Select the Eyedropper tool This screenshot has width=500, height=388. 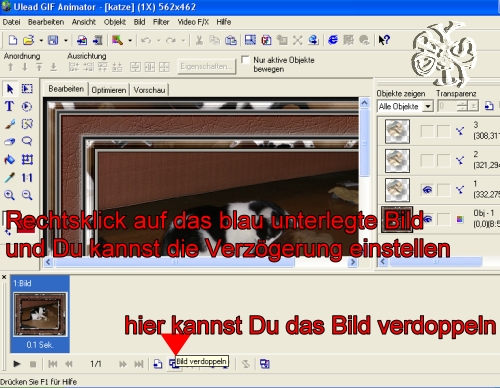[x=9, y=177]
